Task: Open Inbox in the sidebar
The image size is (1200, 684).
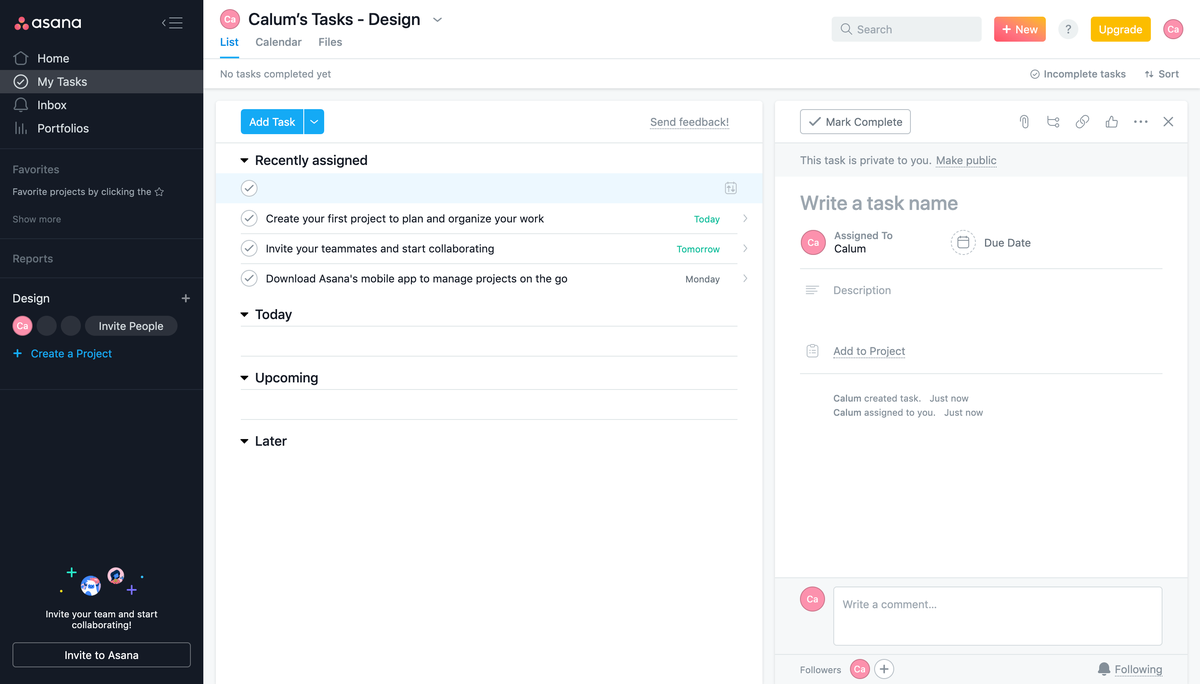Action: (52, 105)
